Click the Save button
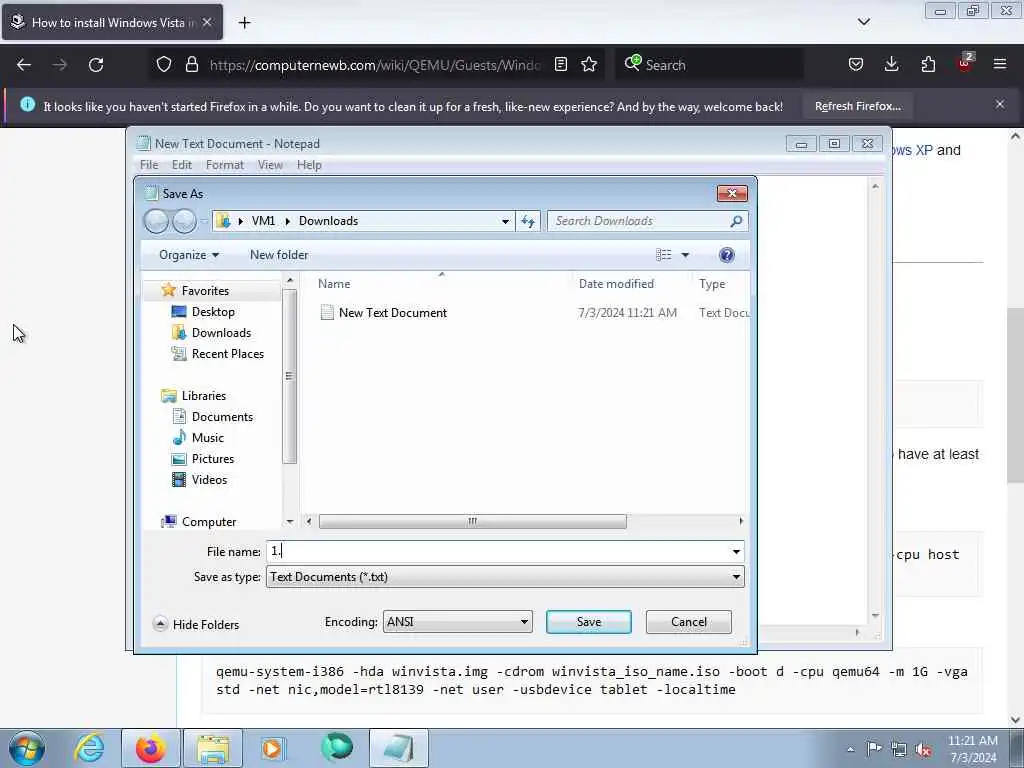 click(x=588, y=622)
